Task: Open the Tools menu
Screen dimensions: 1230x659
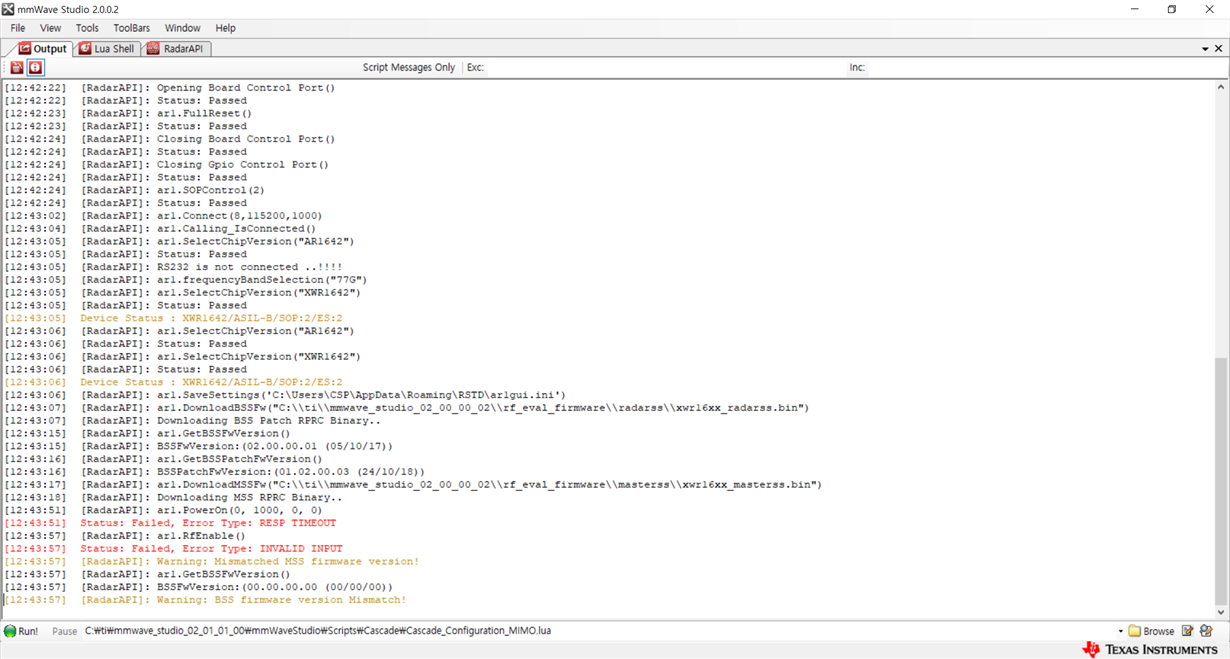Action: point(87,28)
